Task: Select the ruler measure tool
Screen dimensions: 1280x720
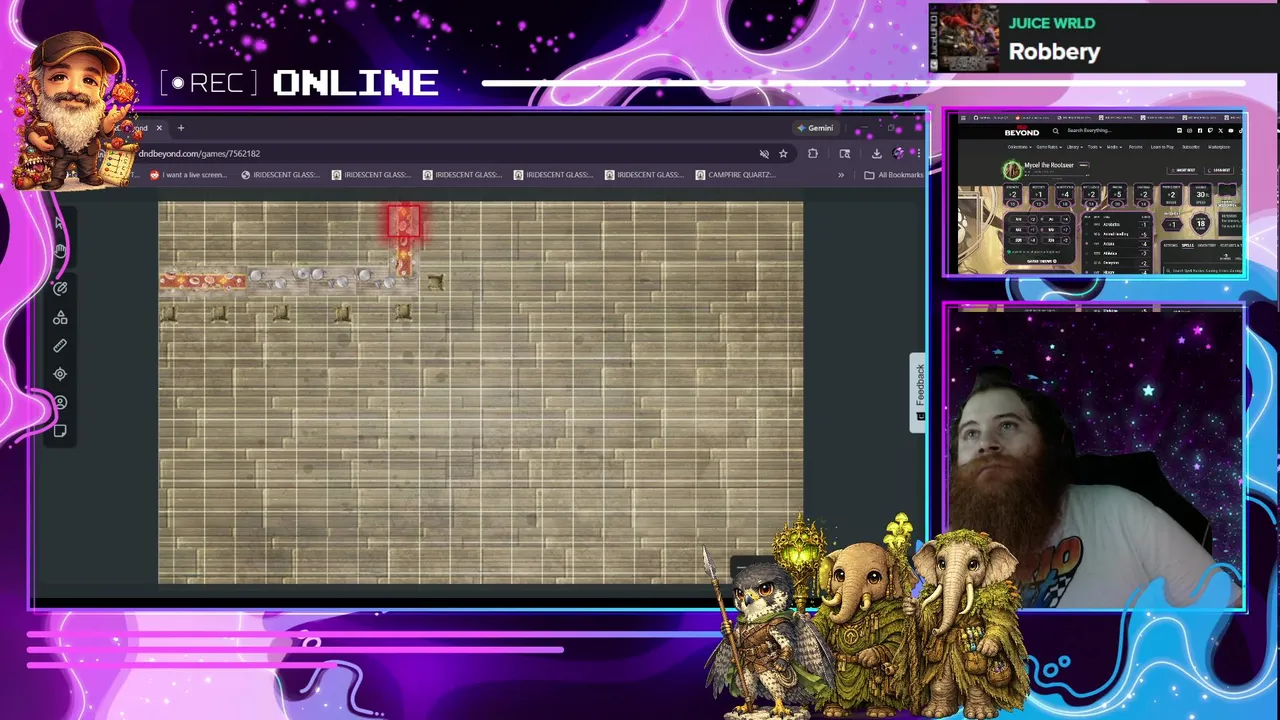Action: [x=60, y=345]
